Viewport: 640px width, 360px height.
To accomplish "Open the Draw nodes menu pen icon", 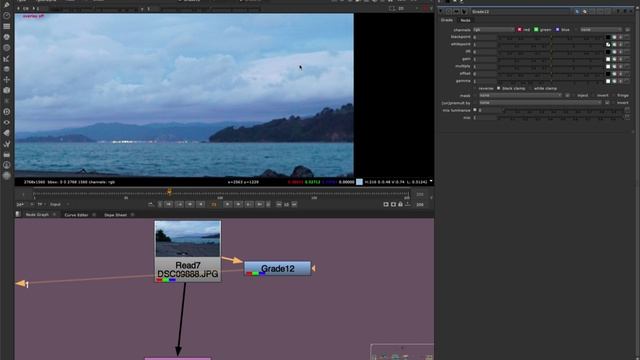I will pyautogui.click(x=7, y=5).
